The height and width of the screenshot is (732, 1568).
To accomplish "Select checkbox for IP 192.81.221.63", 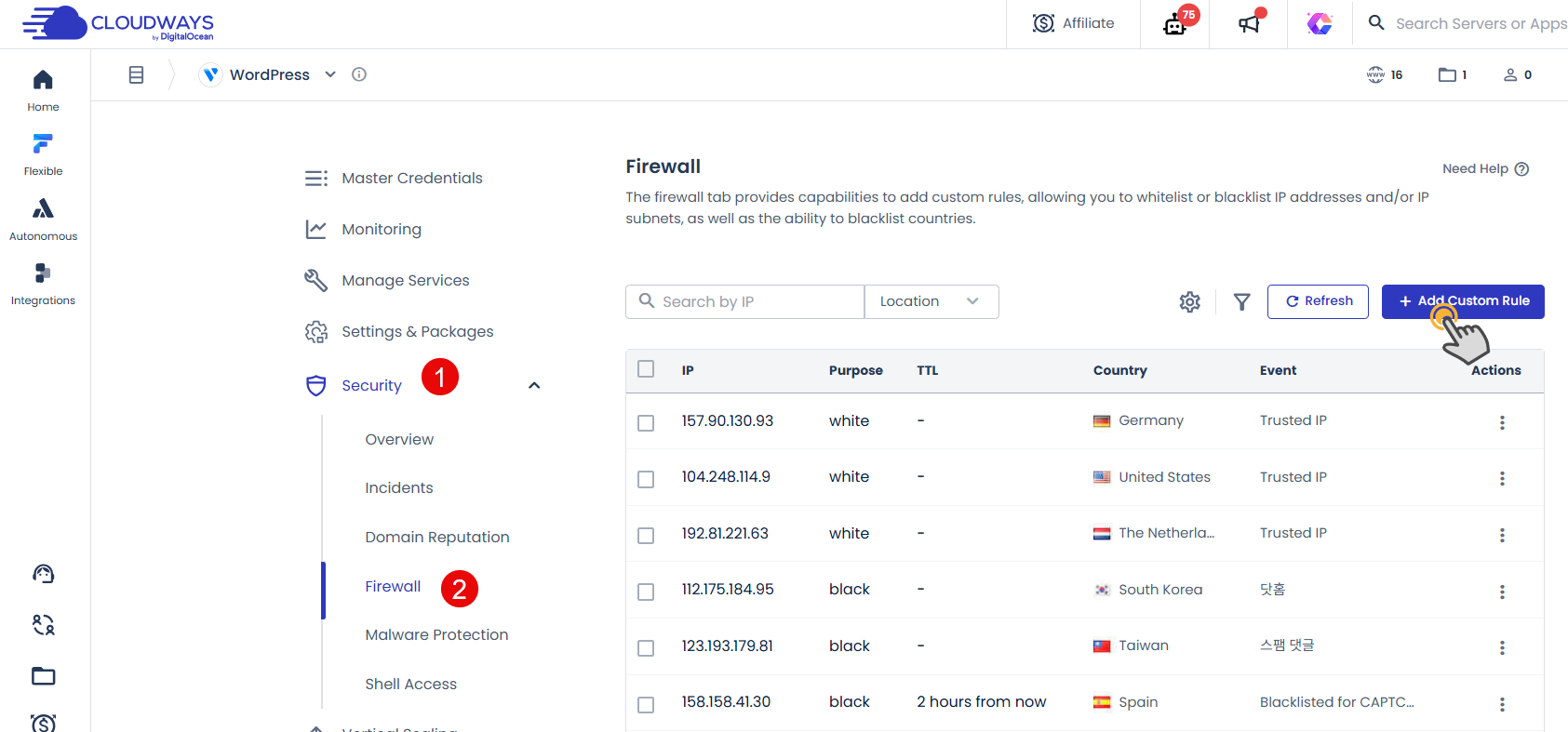I will pos(646,536).
